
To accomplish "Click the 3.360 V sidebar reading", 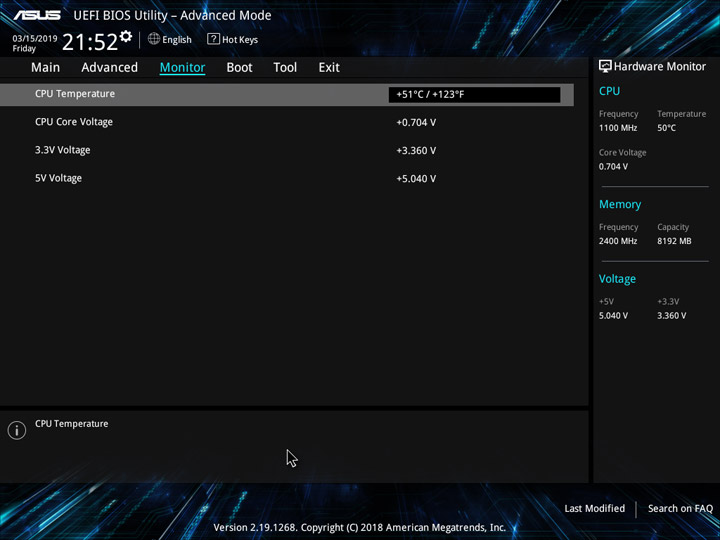I will coord(671,316).
